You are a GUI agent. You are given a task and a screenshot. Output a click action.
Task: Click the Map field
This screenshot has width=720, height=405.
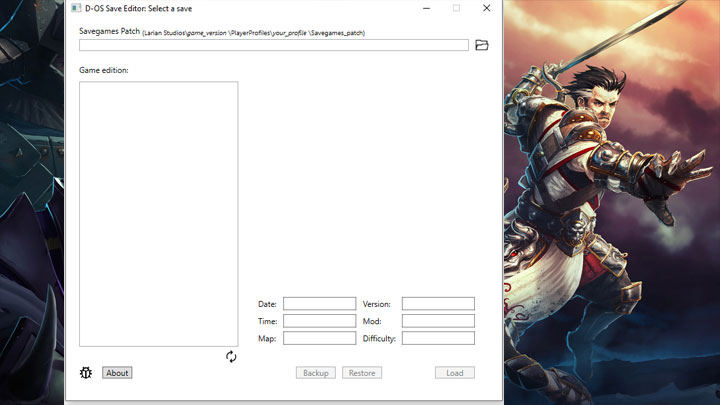[x=319, y=338]
